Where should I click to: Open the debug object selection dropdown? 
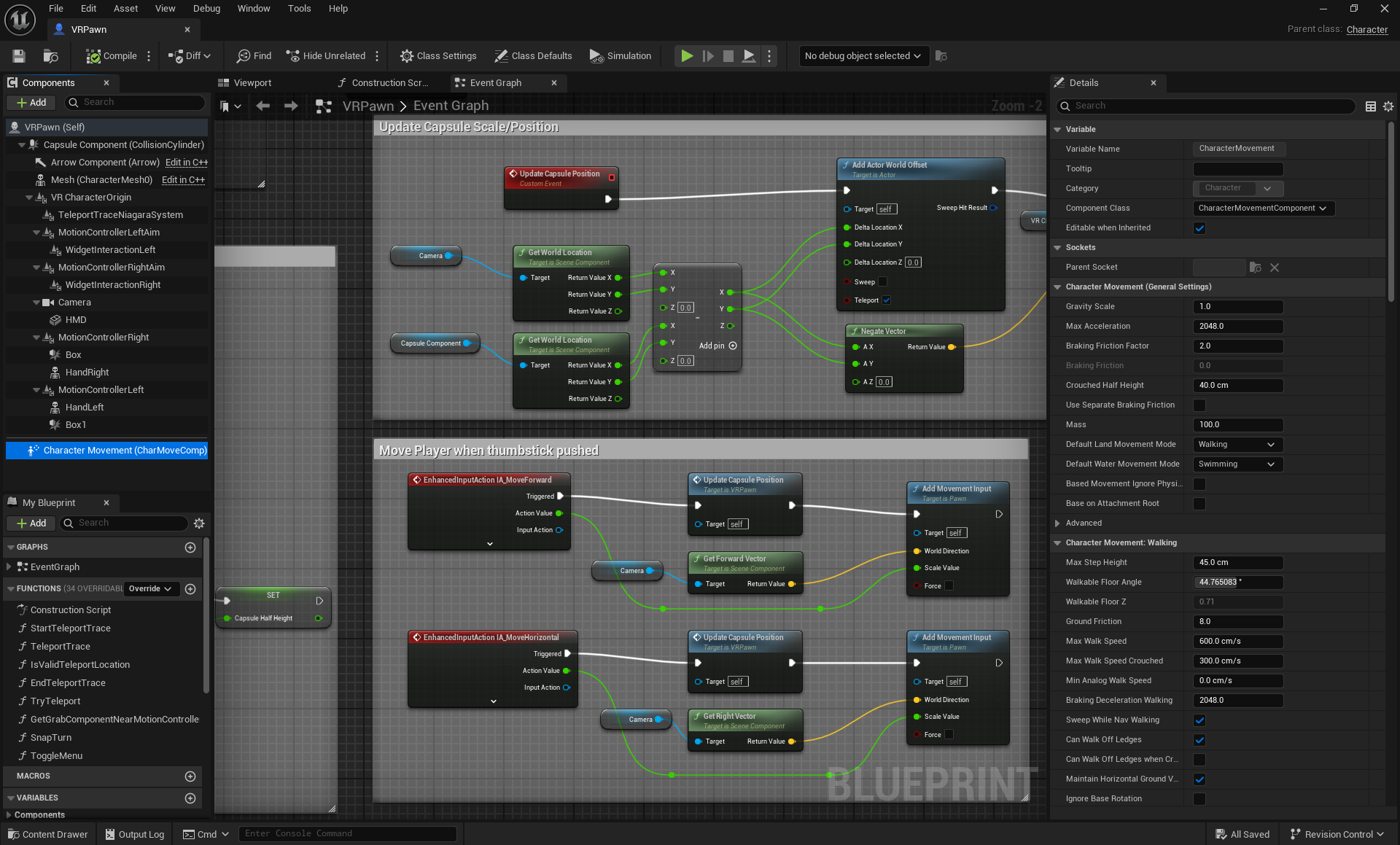pyautogui.click(x=863, y=56)
